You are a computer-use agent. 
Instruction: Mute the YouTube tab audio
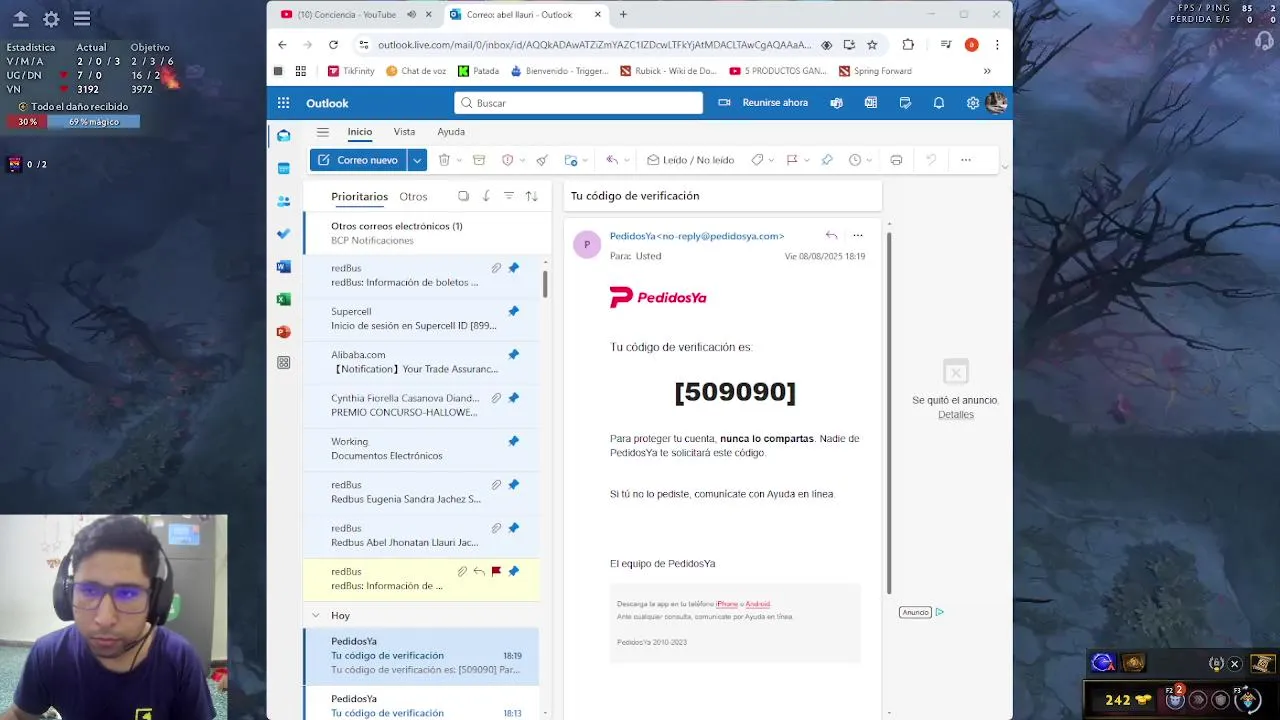(x=411, y=14)
